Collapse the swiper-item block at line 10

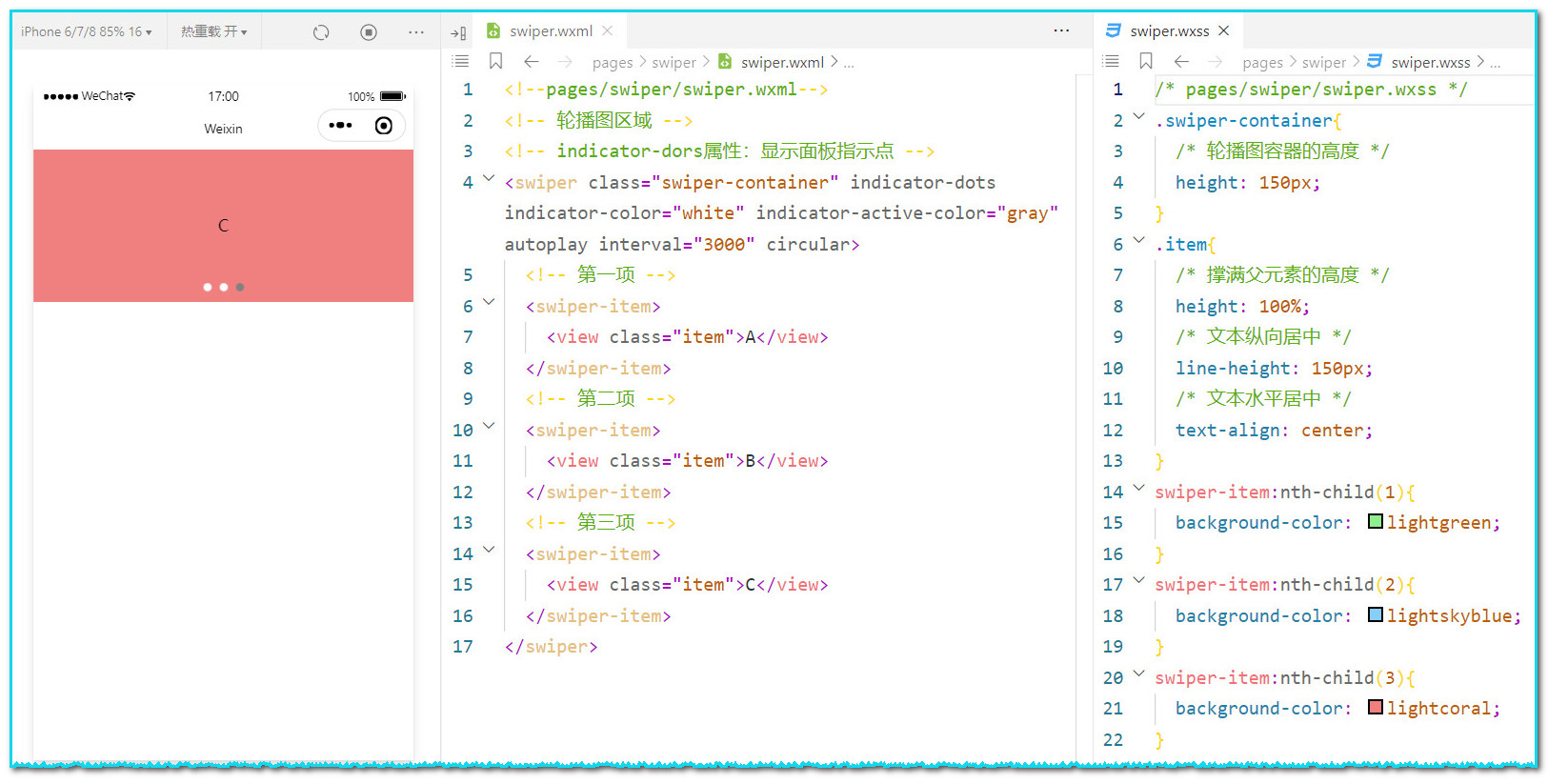[x=489, y=426]
